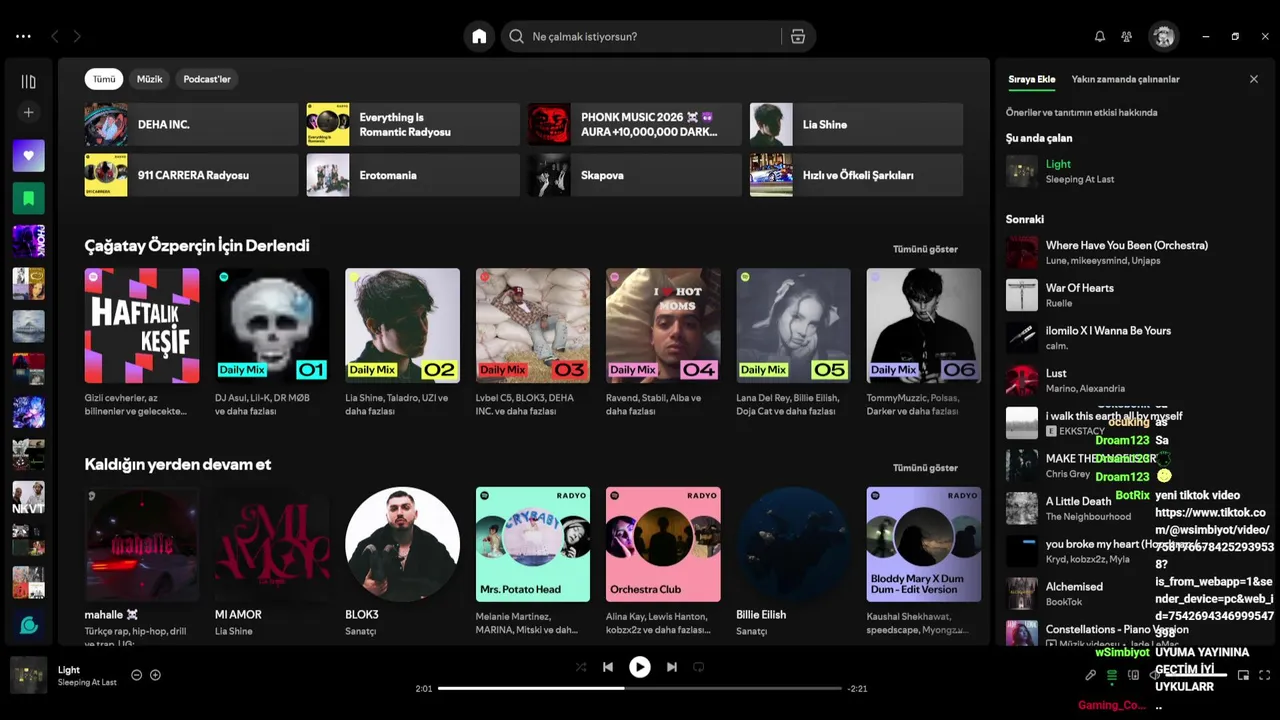The height and width of the screenshot is (720, 1280).
Task: Open the DEHA INC. shortcut
Action: click(x=192, y=124)
